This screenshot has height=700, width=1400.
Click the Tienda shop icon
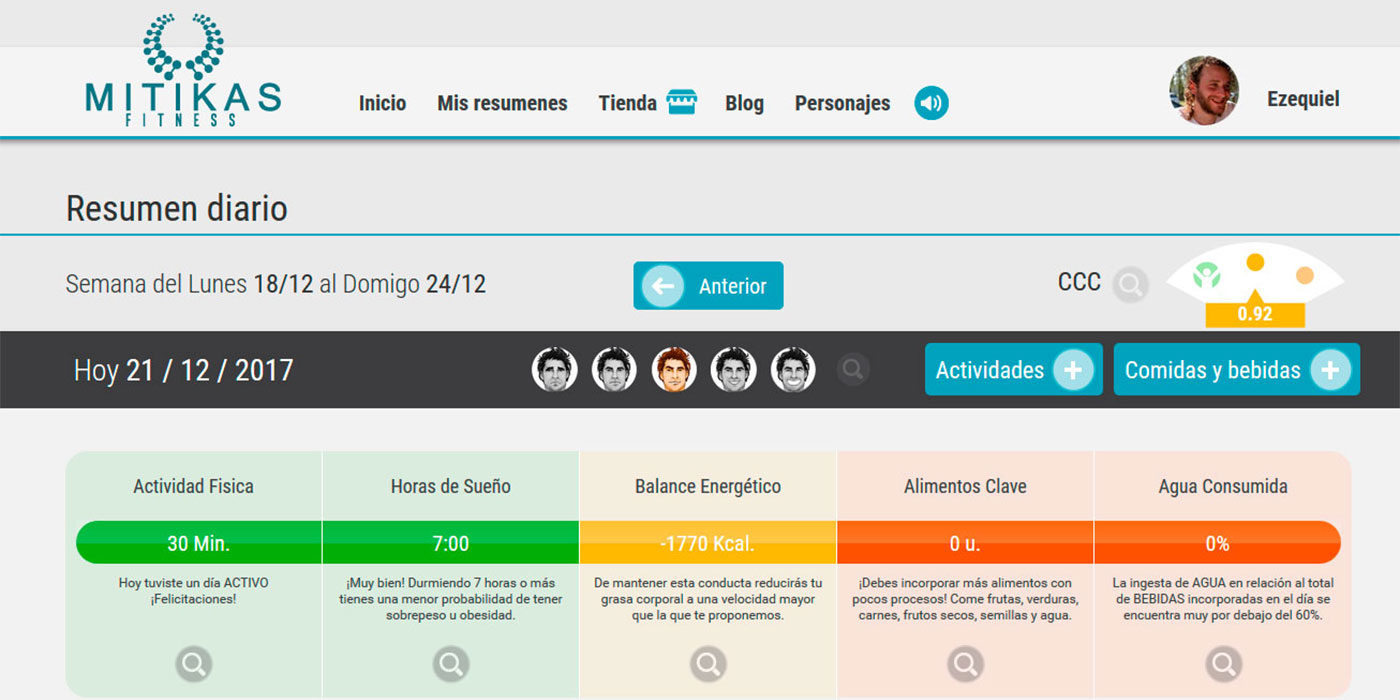[x=682, y=102]
